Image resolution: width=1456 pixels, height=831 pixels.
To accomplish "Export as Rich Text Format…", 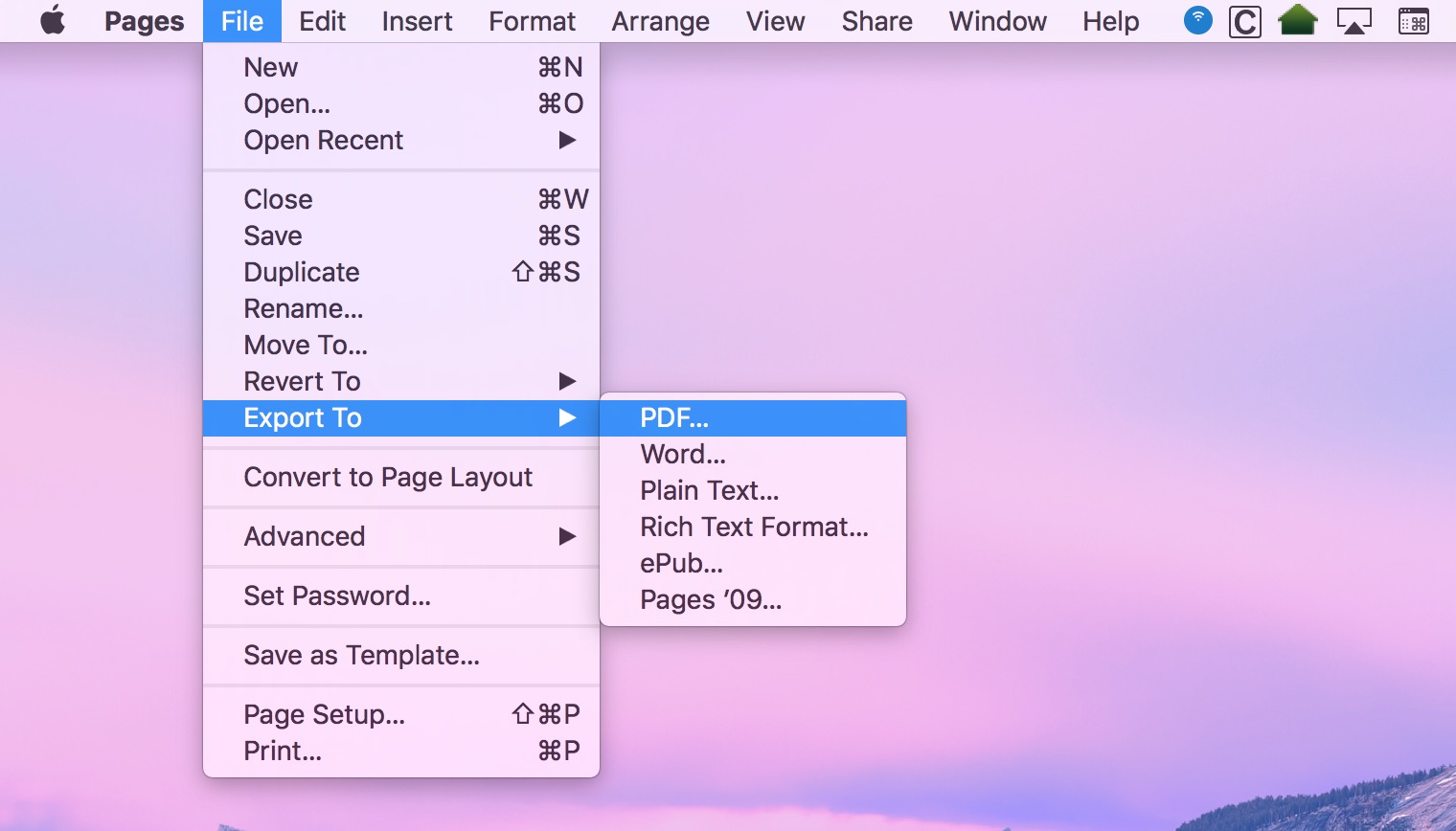I will [x=753, y=527].
